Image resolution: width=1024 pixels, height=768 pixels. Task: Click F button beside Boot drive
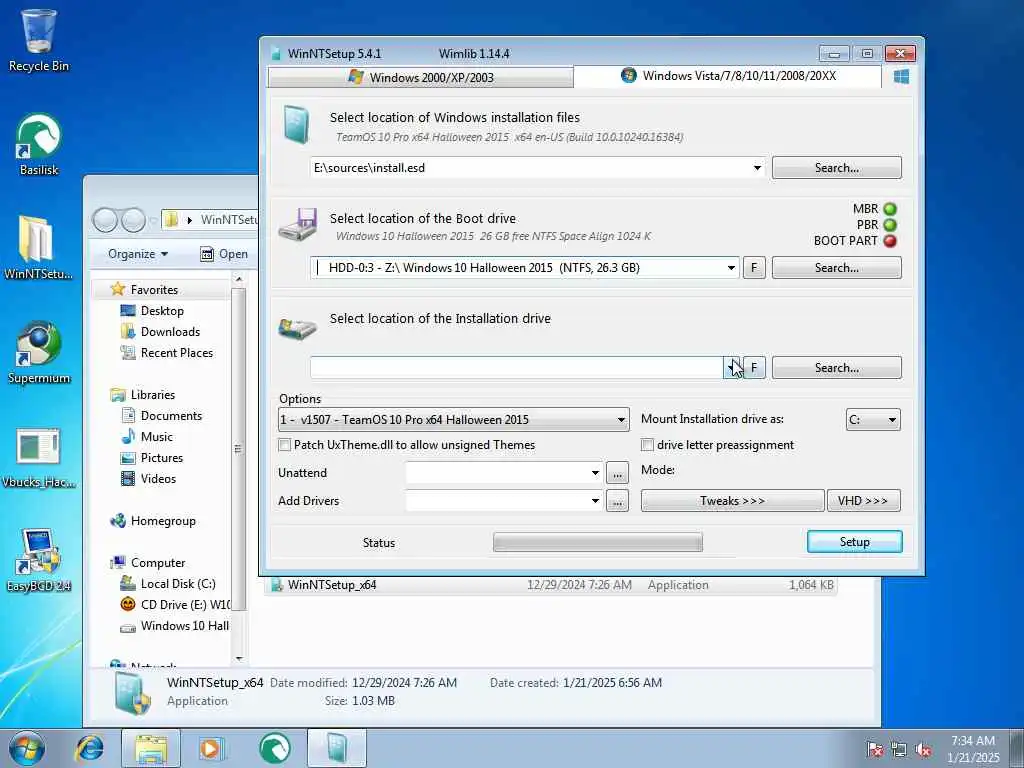[x=754, y=268]
